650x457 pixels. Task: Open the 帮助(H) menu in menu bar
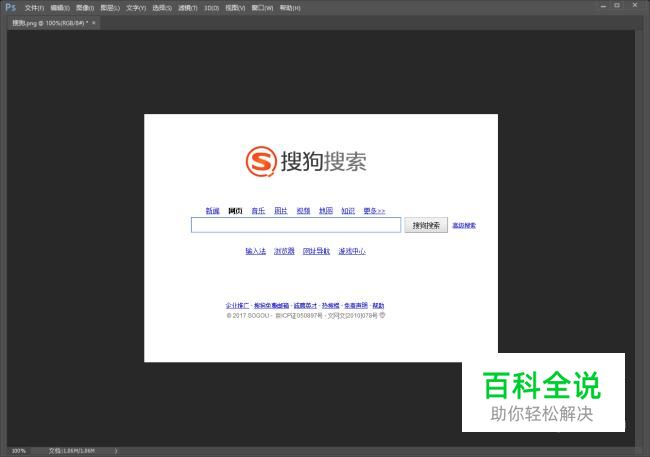(x=290, y=8)
